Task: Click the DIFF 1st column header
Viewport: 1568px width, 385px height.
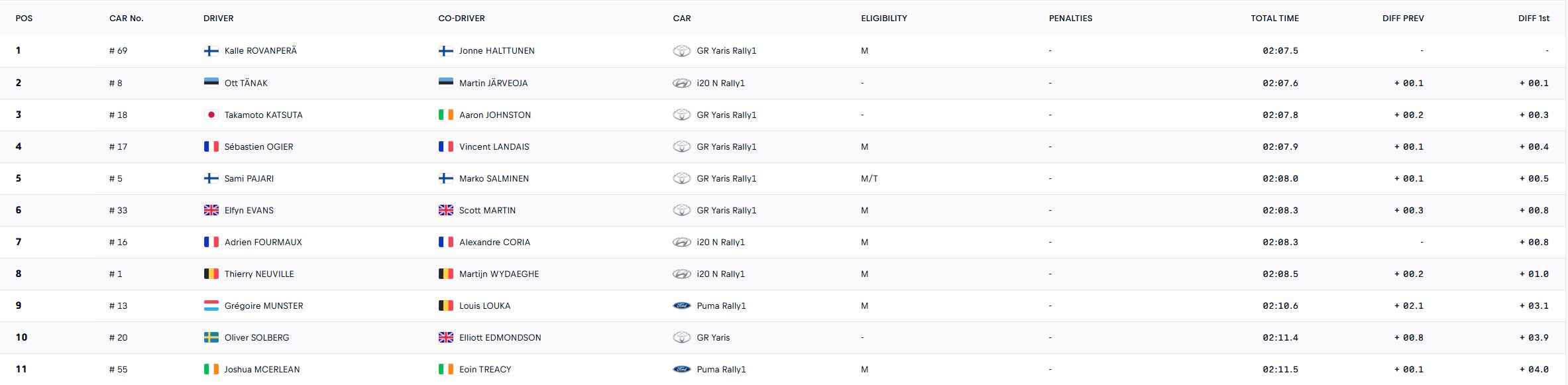Action: point(1533,19)
